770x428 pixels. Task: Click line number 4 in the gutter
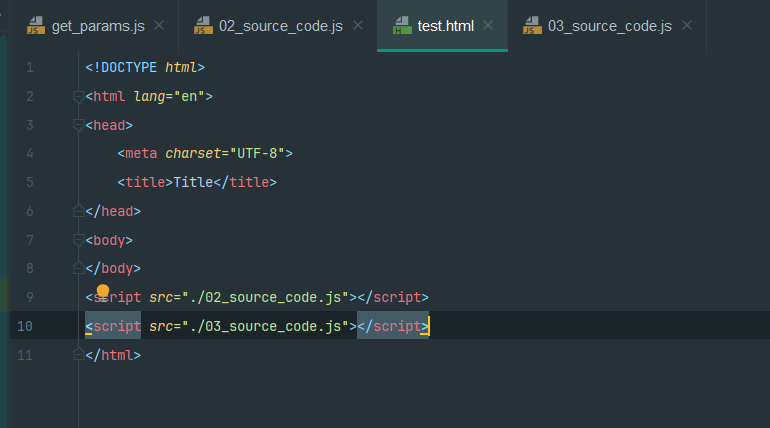tap(29, 154)
